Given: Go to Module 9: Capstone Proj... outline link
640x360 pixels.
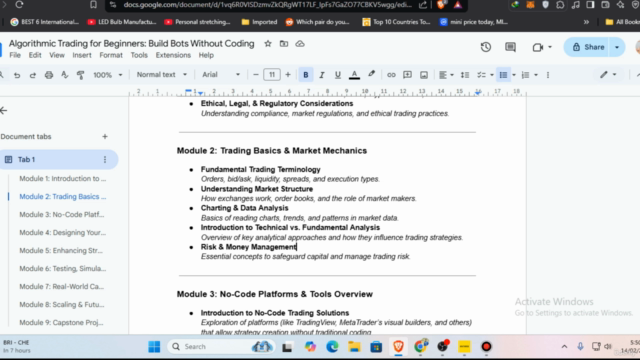Looking at the screenshot, I should coord(61,322).
